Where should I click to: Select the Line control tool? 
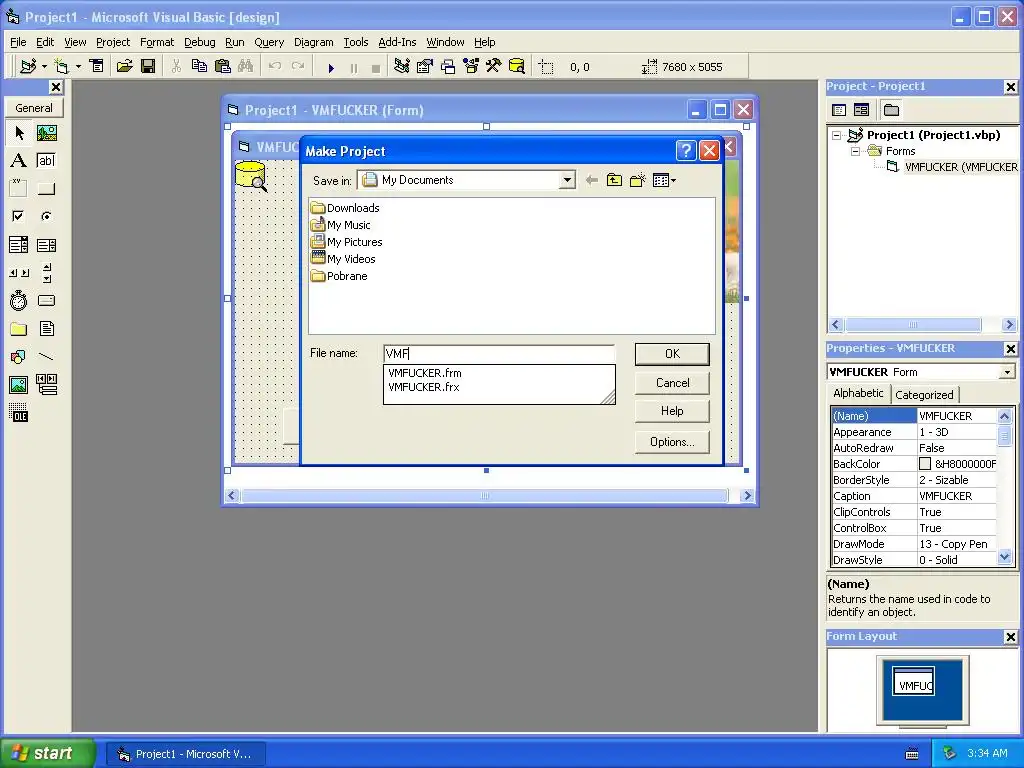point(46,357)
